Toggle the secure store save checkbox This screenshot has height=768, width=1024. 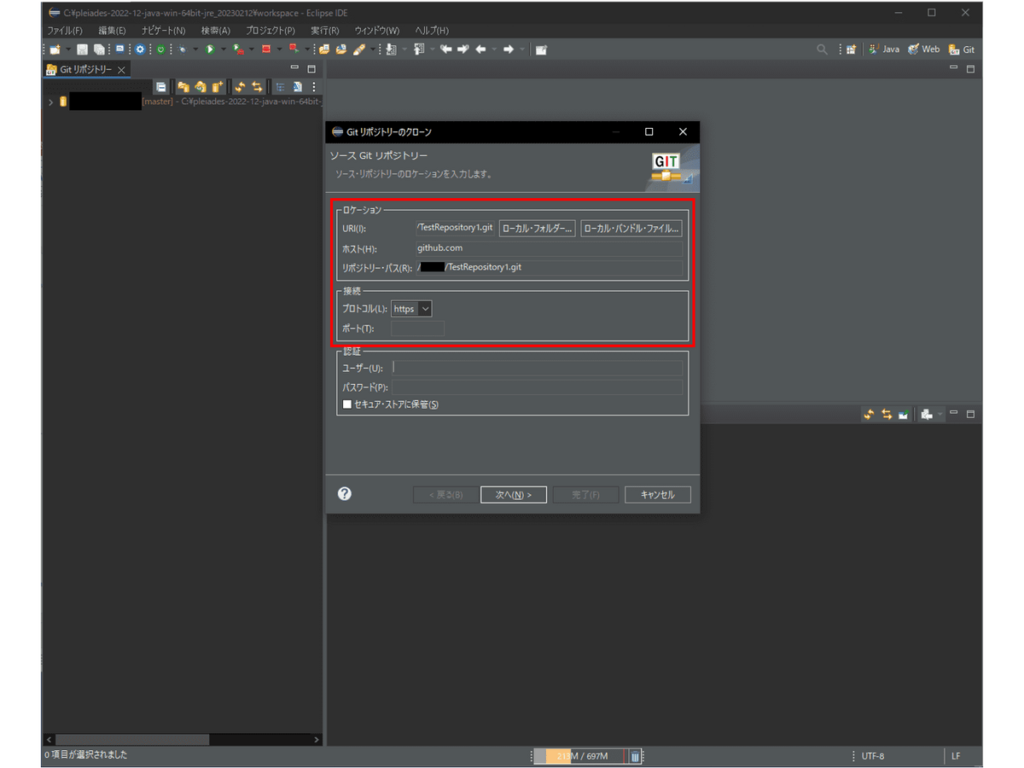347,404
